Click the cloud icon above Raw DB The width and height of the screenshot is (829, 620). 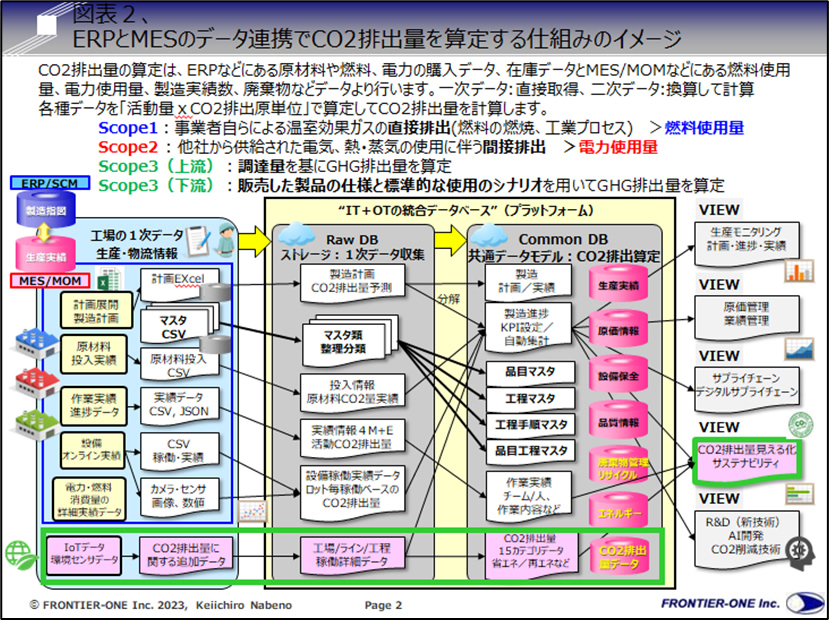click(298, 236)
